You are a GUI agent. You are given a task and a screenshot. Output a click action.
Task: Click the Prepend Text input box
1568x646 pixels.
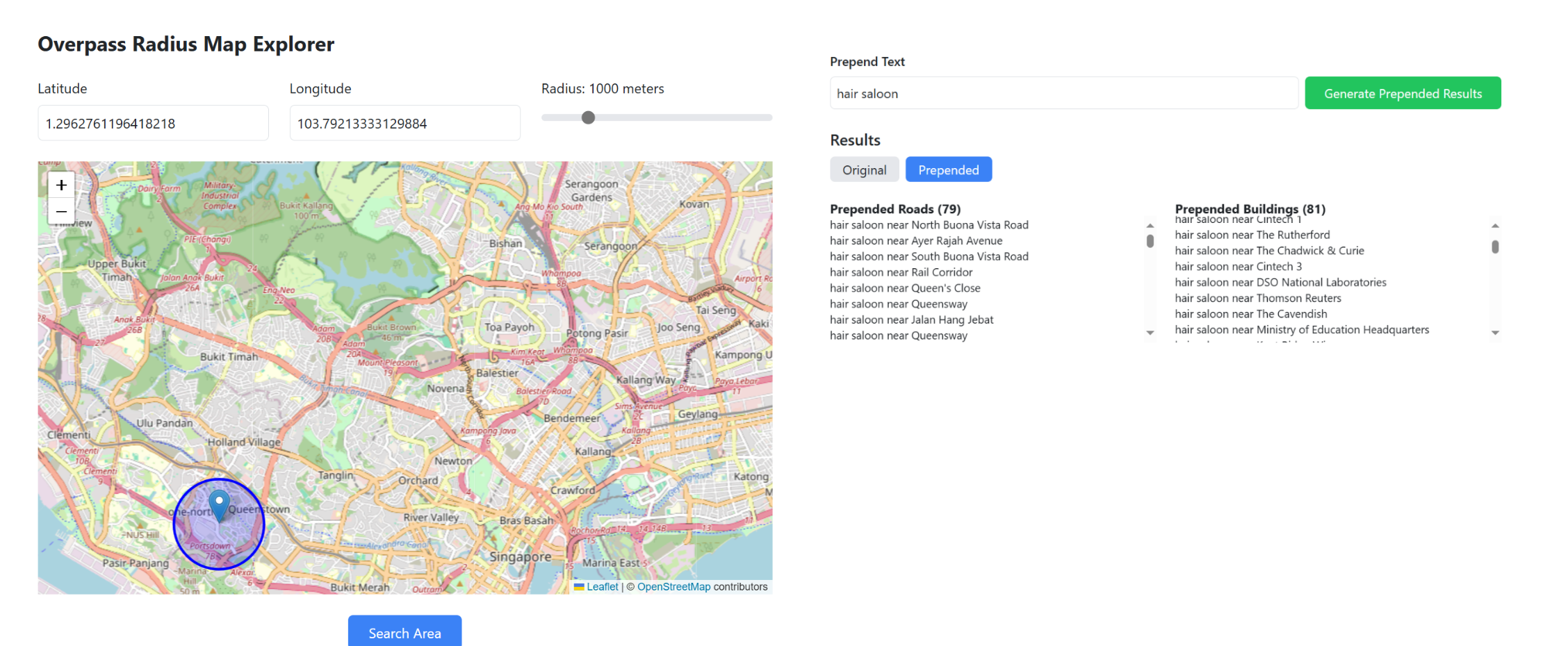point(1063,94)
